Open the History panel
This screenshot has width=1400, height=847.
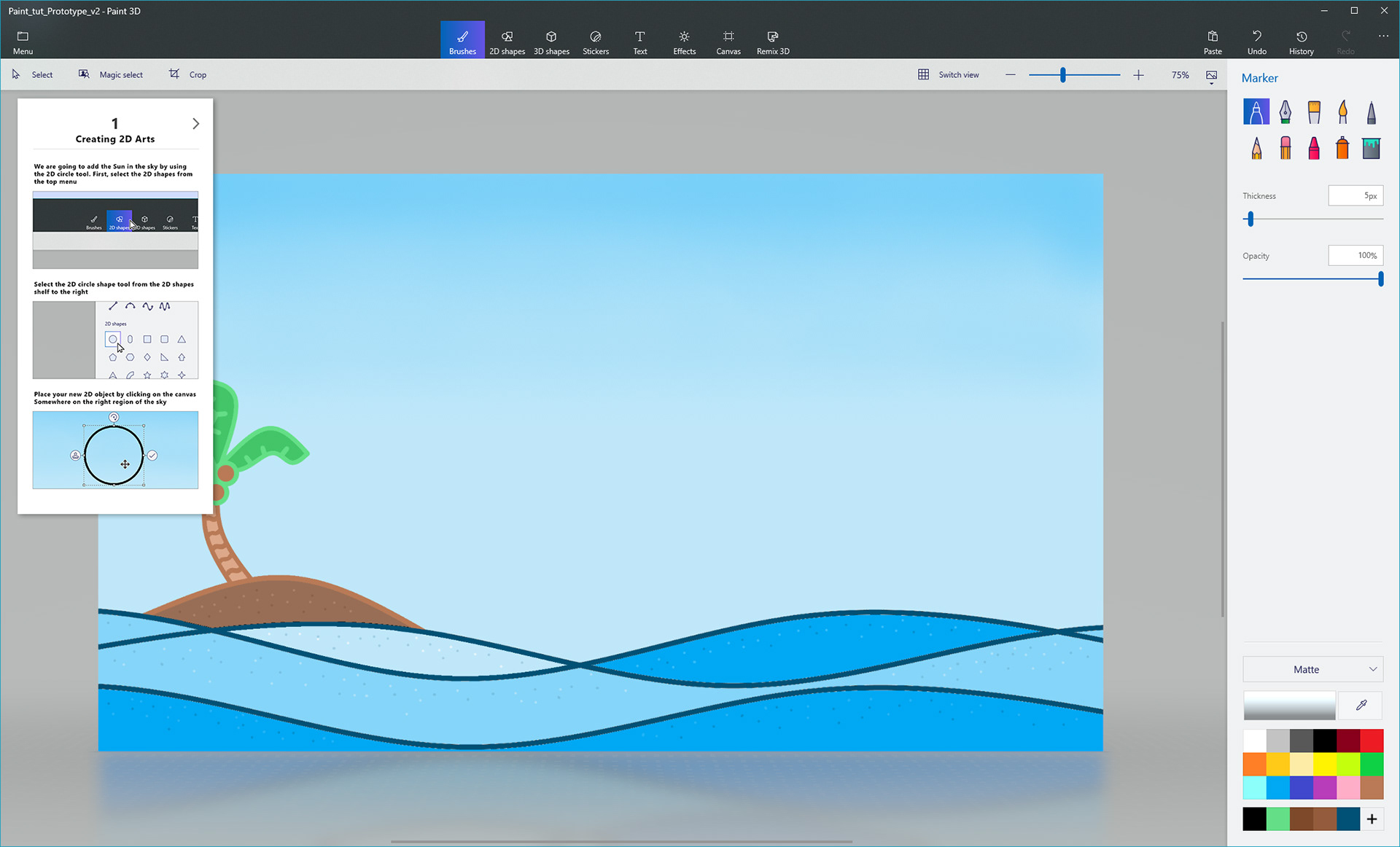tap(1301, 42)
